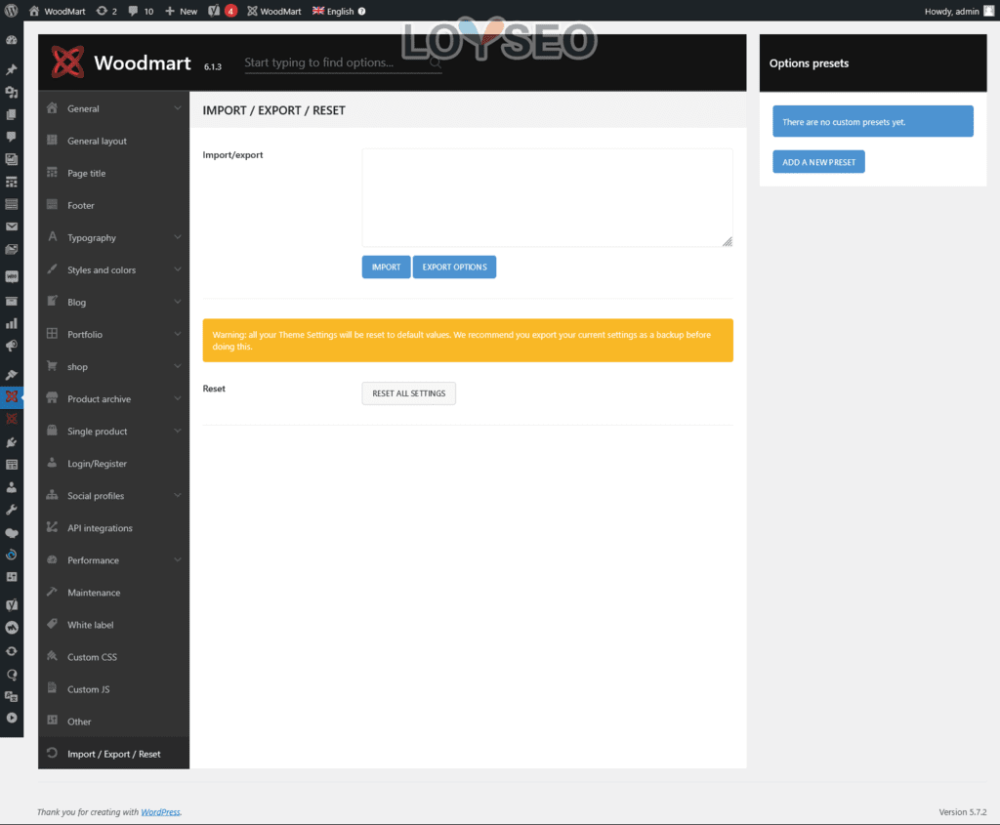Viewport: 1000px width, 825px height.
Task: Click into the Import/export textarea
Action: tap(547, 198)
